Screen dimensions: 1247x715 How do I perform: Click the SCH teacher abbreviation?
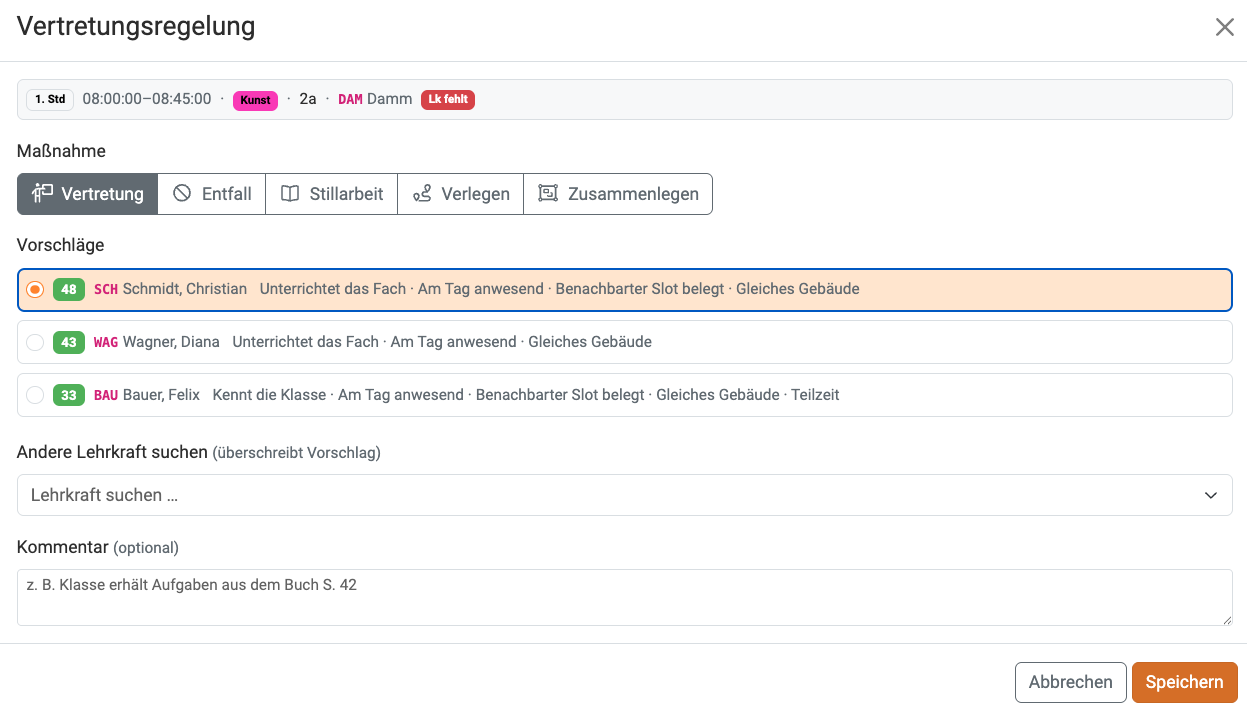click(106, 289)
